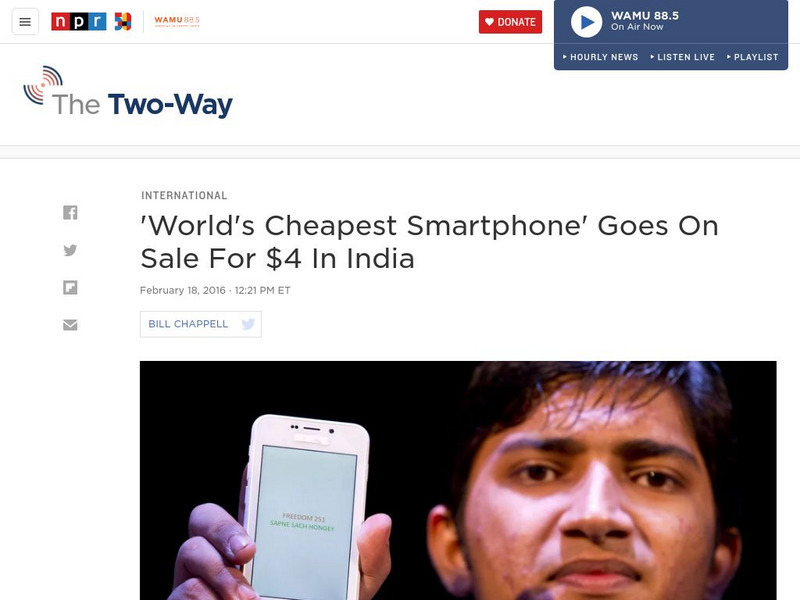Click the WAMU 88.5 On Air Now text

pyautogui.click(x=645, y=21)
